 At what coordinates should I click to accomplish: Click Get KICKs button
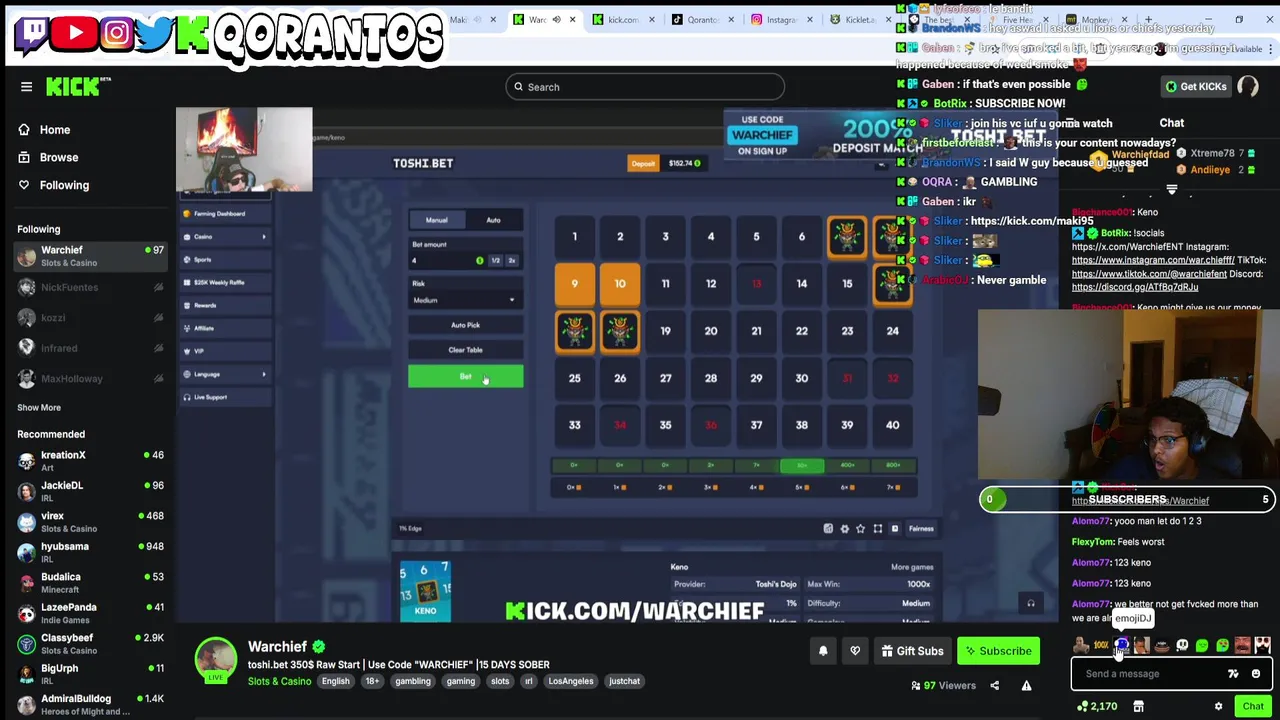pyautogui.click(x=1196, y=87)
